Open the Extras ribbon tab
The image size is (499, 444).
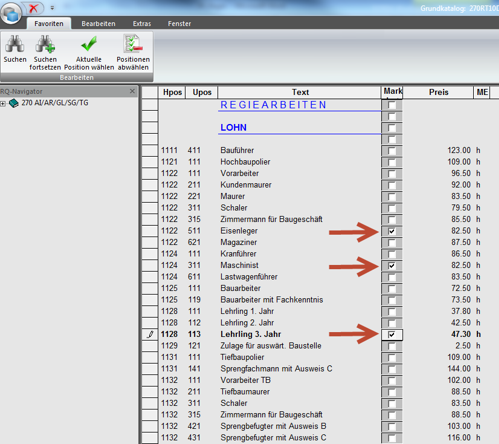point(142,24)
